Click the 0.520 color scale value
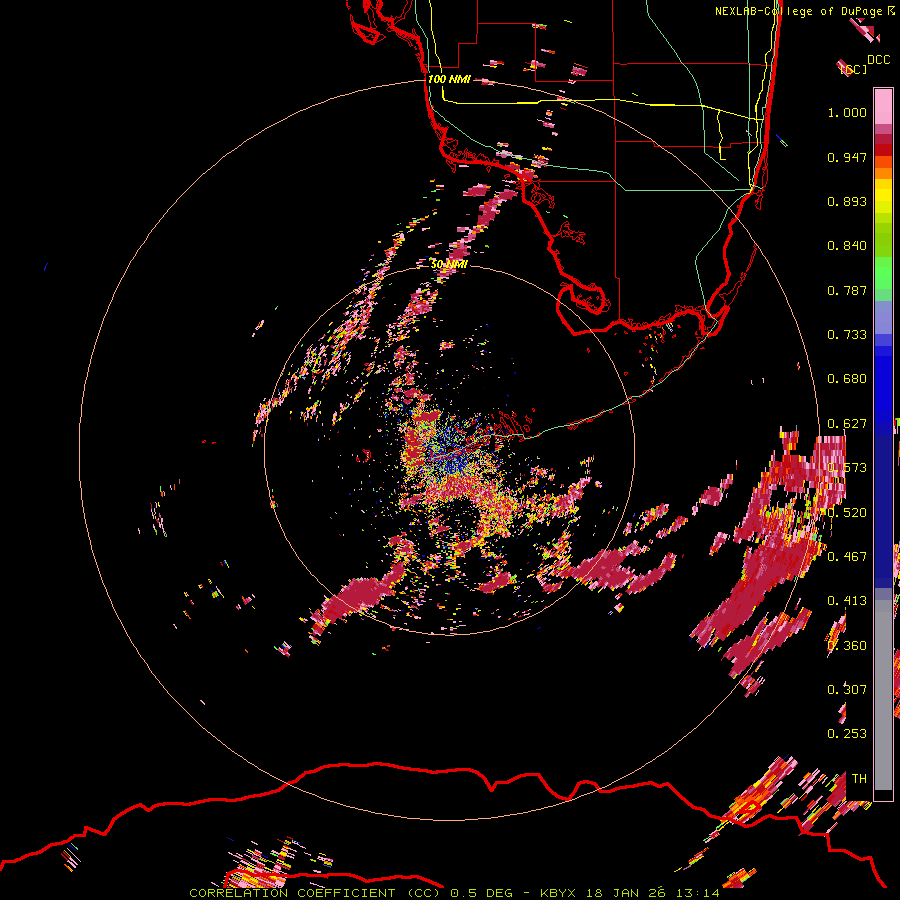The width and height of the screenshot is (900, 900). [x=847, y=513]
